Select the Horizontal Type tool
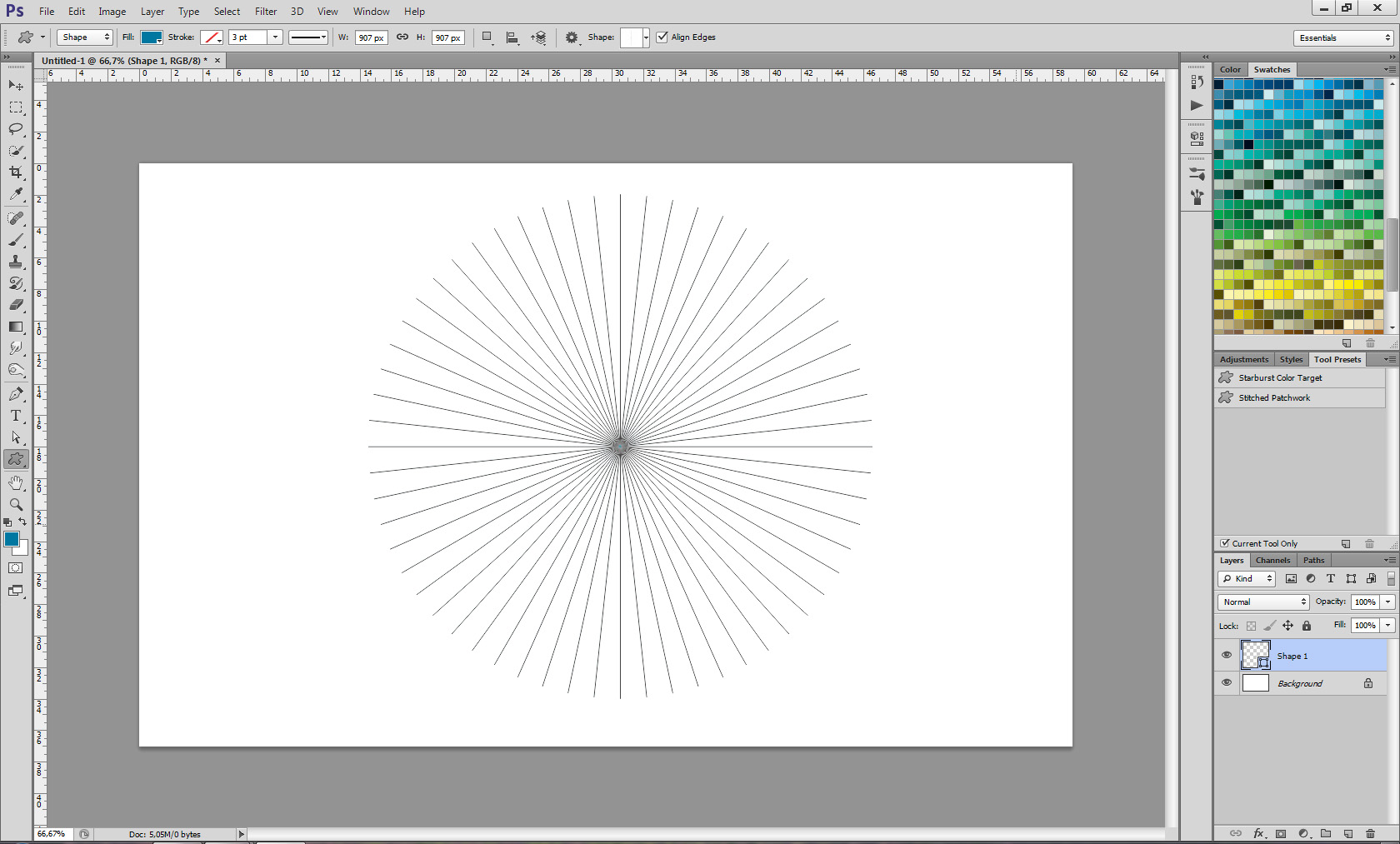Viewport: 1400px width, 844px height. (16, 416)
